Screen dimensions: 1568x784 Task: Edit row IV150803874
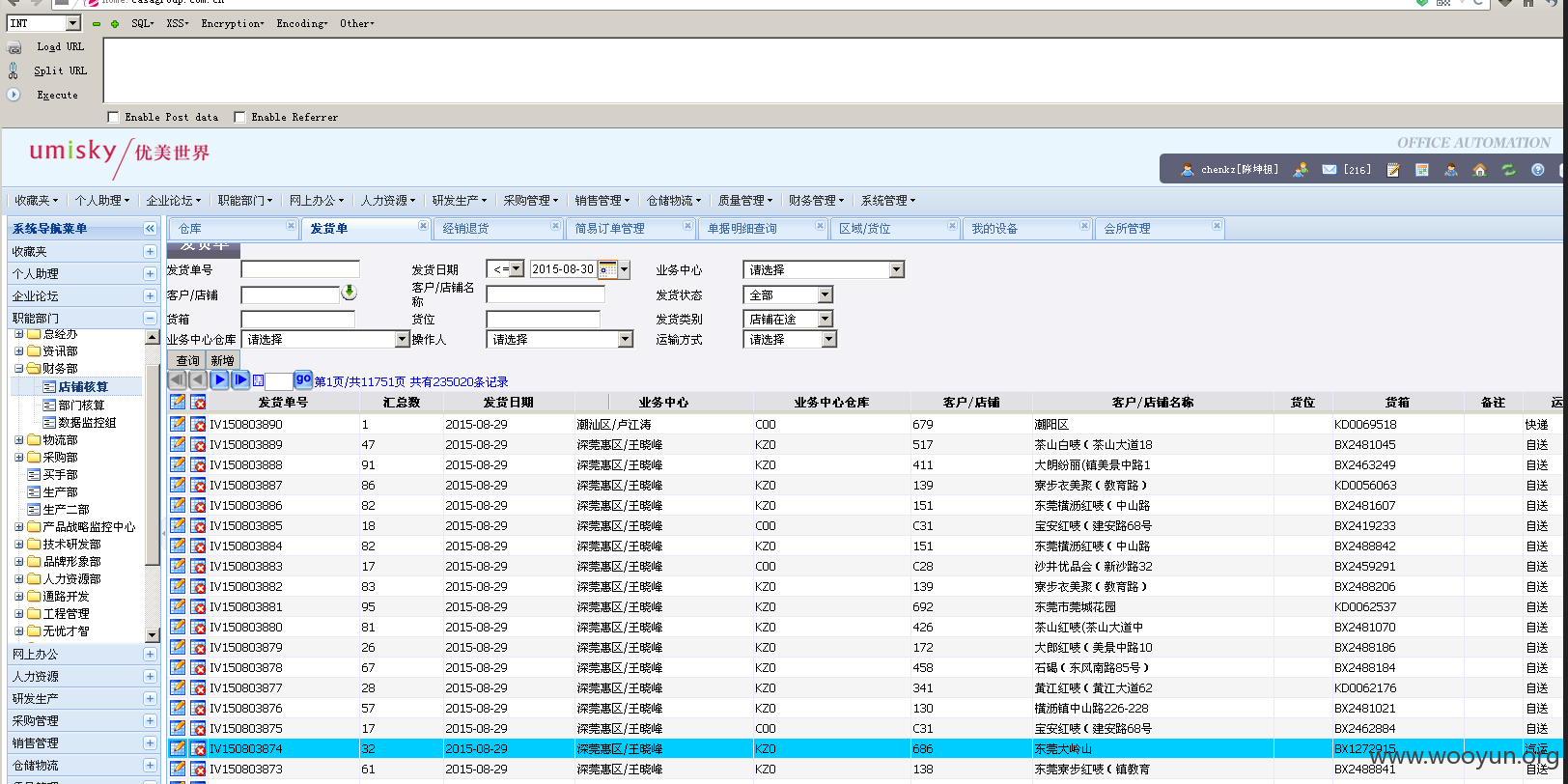(178, 748)
